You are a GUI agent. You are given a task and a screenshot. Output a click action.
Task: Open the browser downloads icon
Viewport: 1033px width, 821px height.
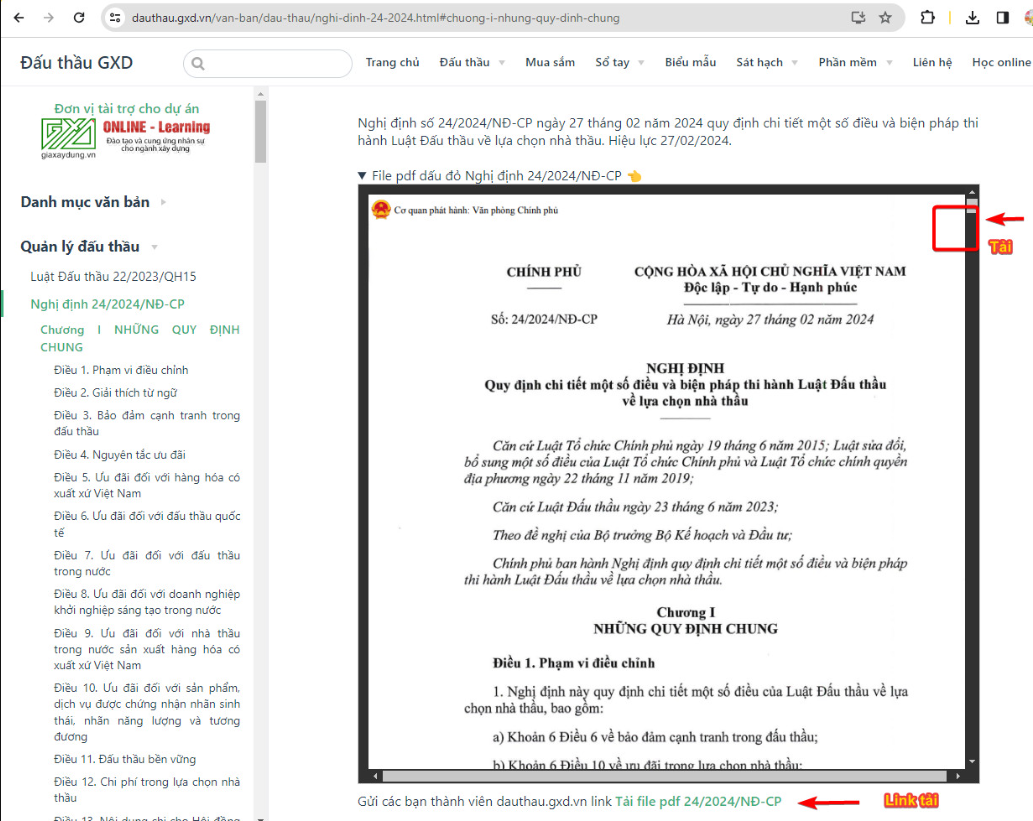point(972,18)
